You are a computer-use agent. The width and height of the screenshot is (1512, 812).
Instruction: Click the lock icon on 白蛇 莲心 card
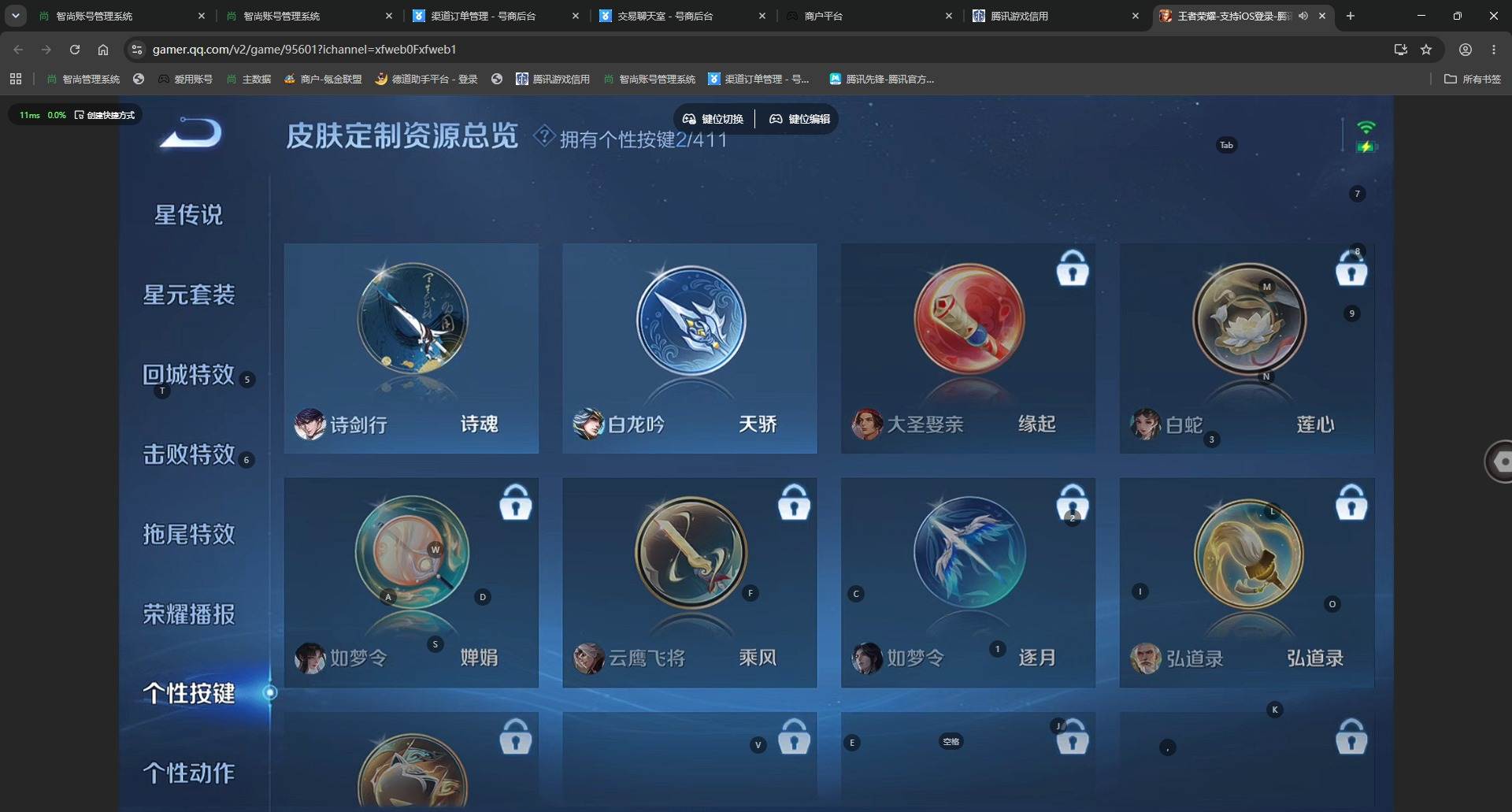[x=1351, y=268]
